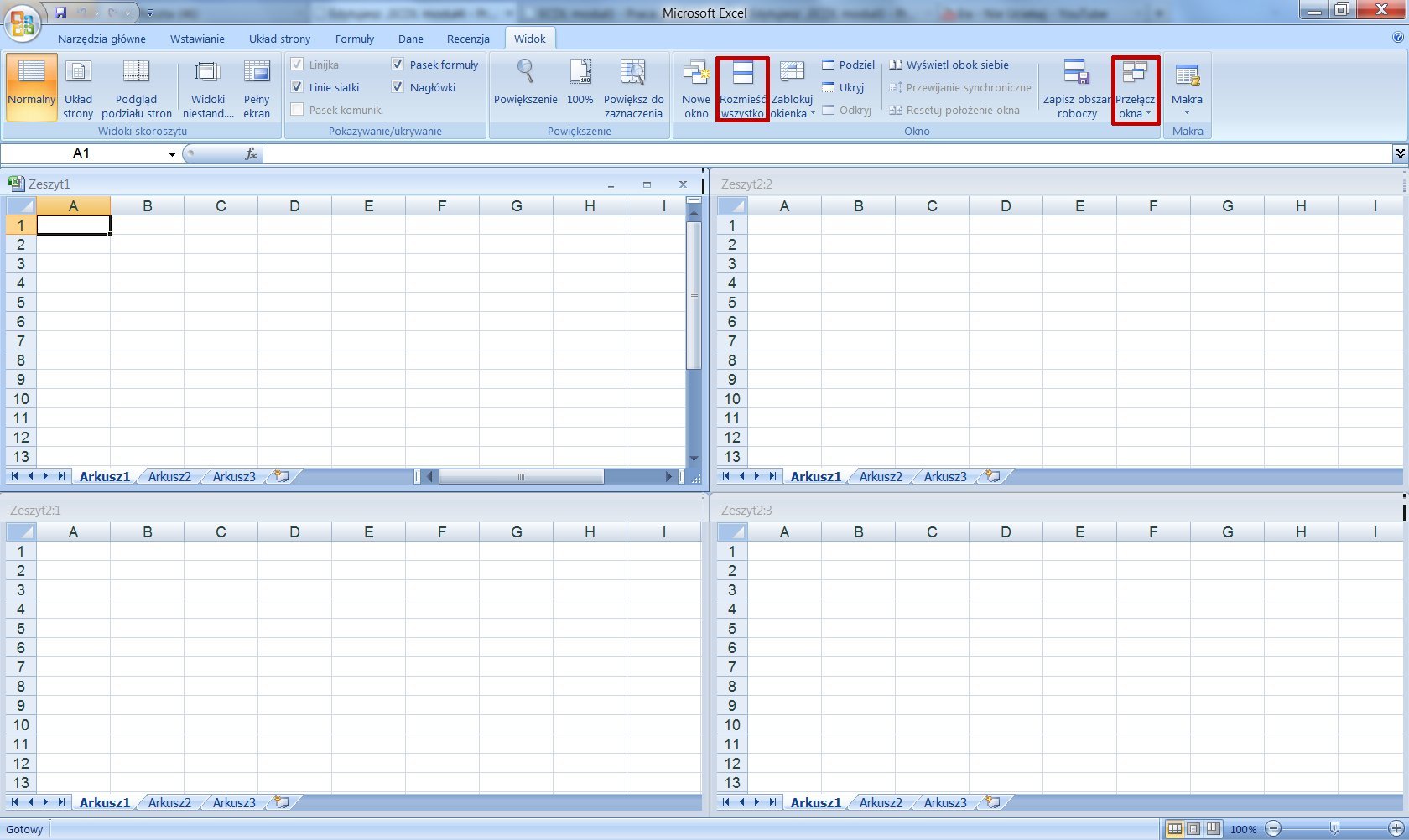Click the zoom slider in status bar
The image size is (1409, 840).
tap(1334, 828)
